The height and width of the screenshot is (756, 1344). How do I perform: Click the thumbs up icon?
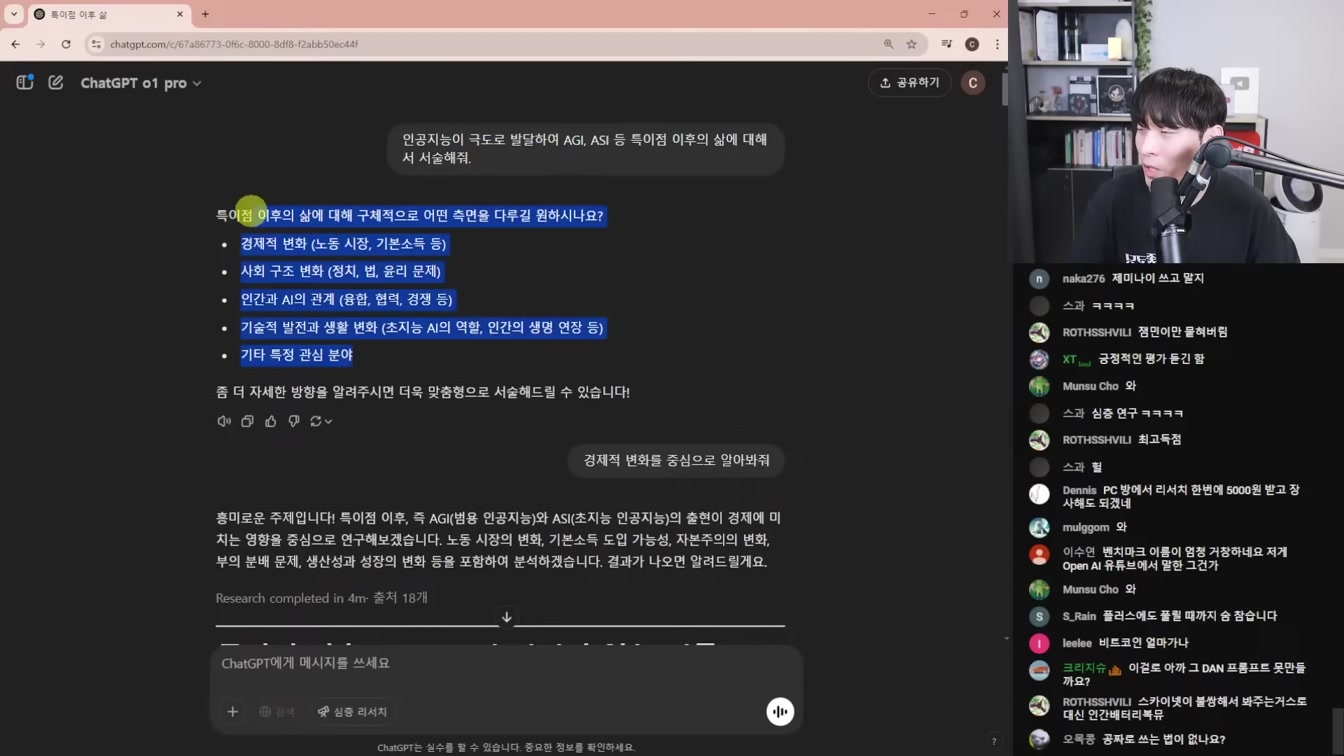click(x=270, y=421)
